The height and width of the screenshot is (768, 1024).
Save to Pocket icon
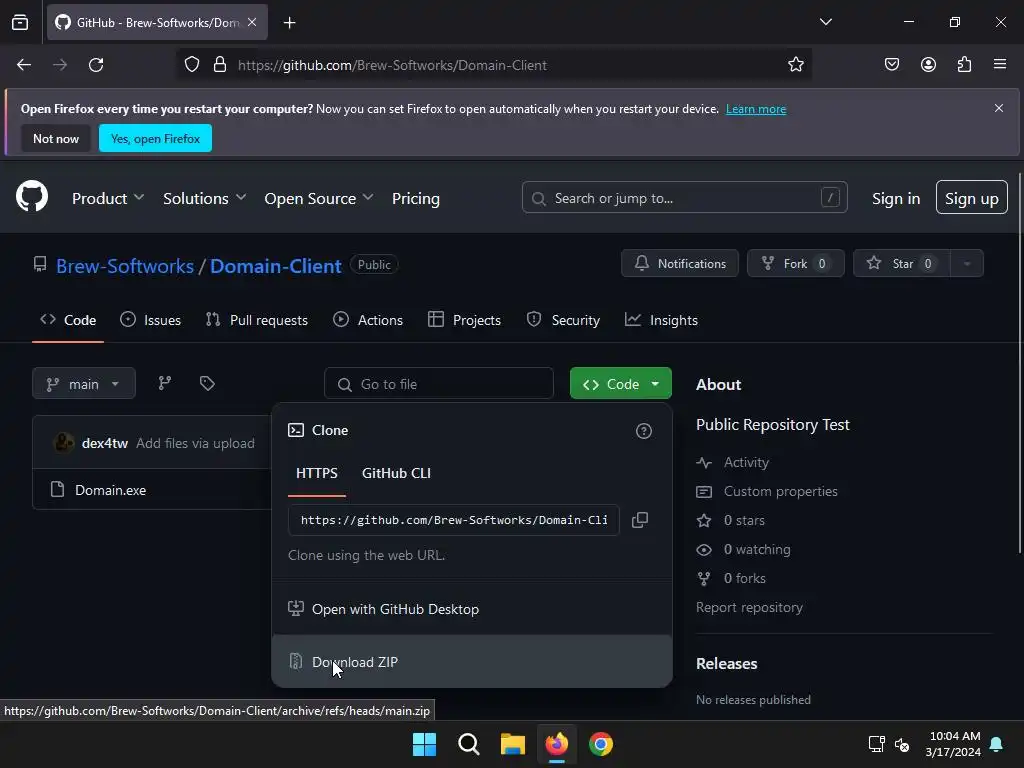[x=891, y=65]
